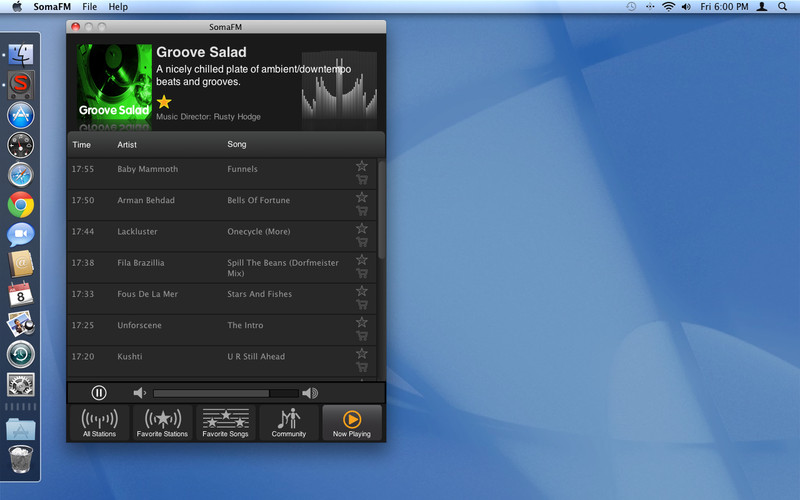800x500 pixels.
Task: Launch Safari from the dock
Action: point(21,175)
